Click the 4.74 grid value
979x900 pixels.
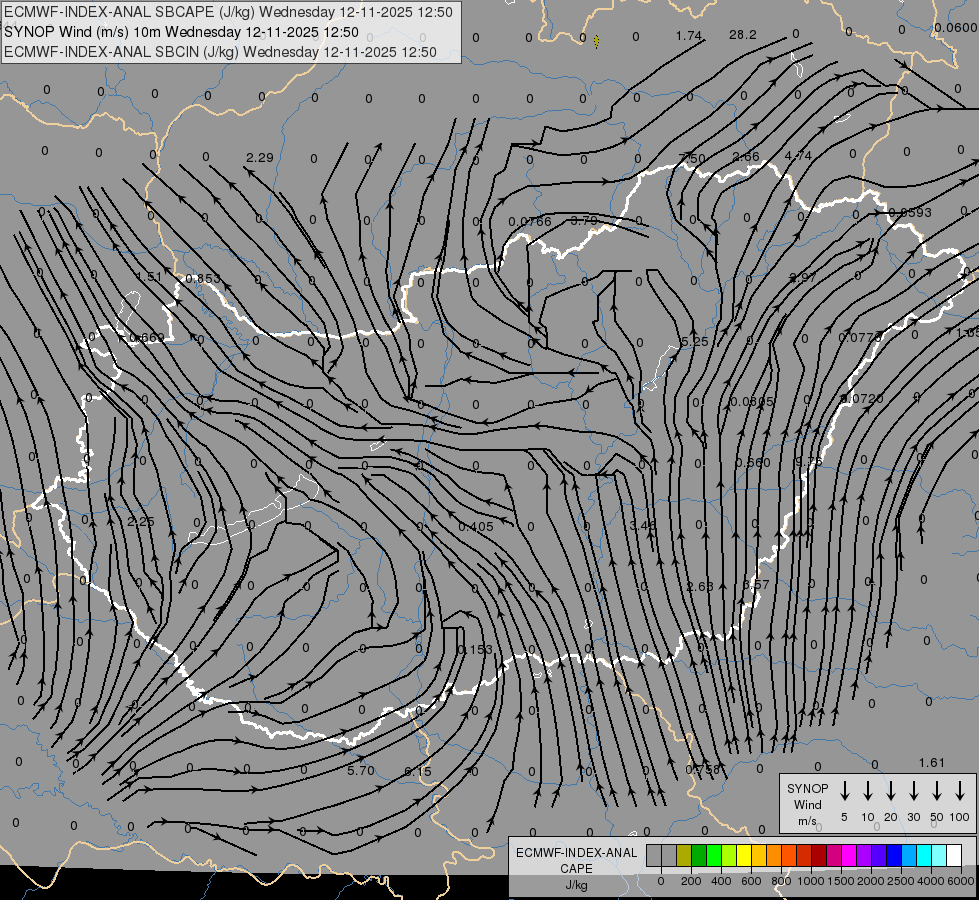click(798, 156)
